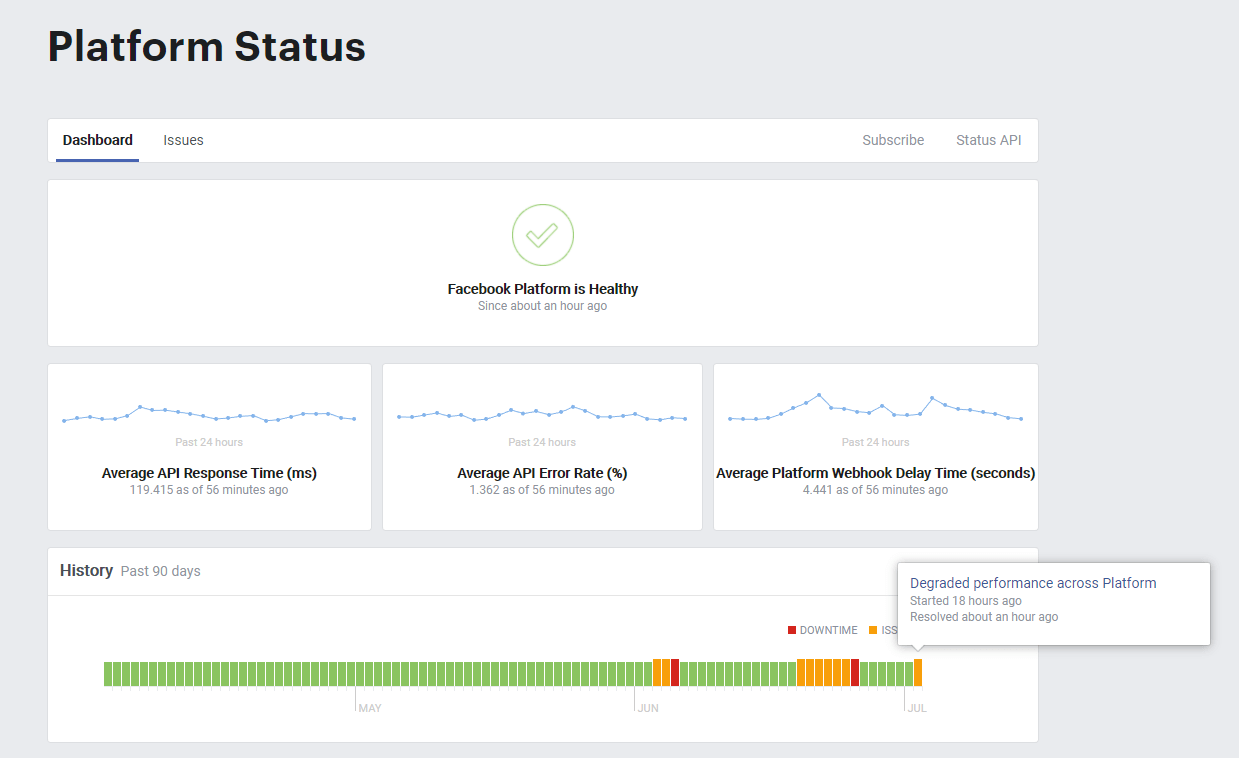
Task: Click the red DOWNTIME legend swatch
Action: click(x=792, y=630)
